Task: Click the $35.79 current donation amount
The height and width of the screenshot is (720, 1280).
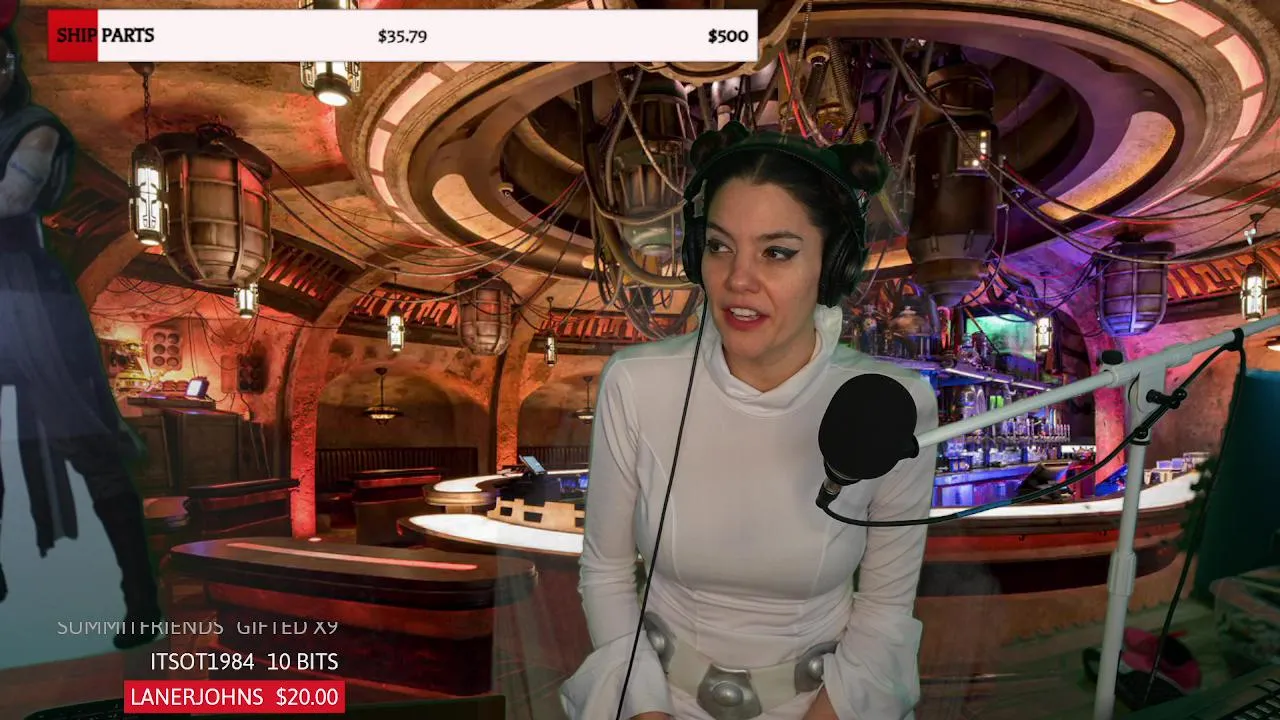Action: pyautogui.click(x=402, y=36)
